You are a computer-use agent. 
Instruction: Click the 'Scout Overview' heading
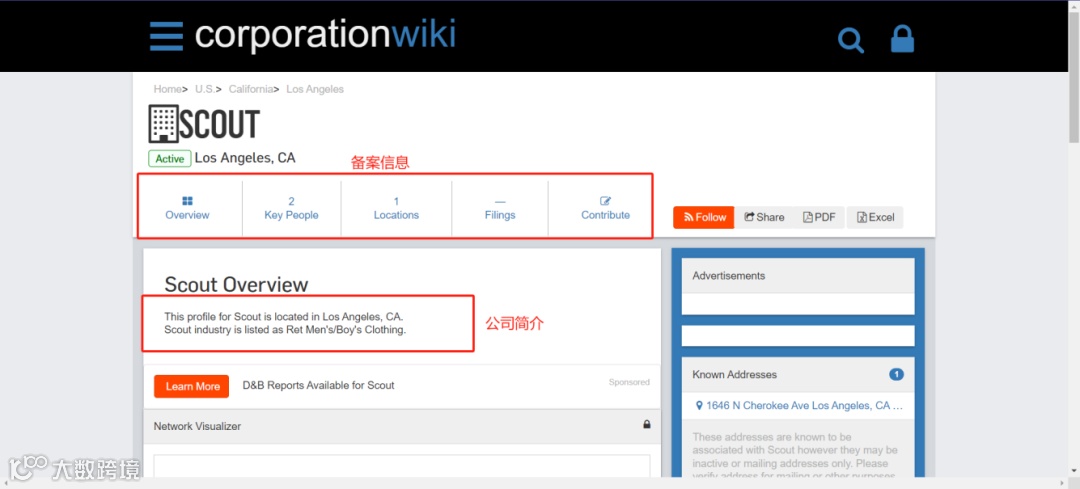(236, 284)
